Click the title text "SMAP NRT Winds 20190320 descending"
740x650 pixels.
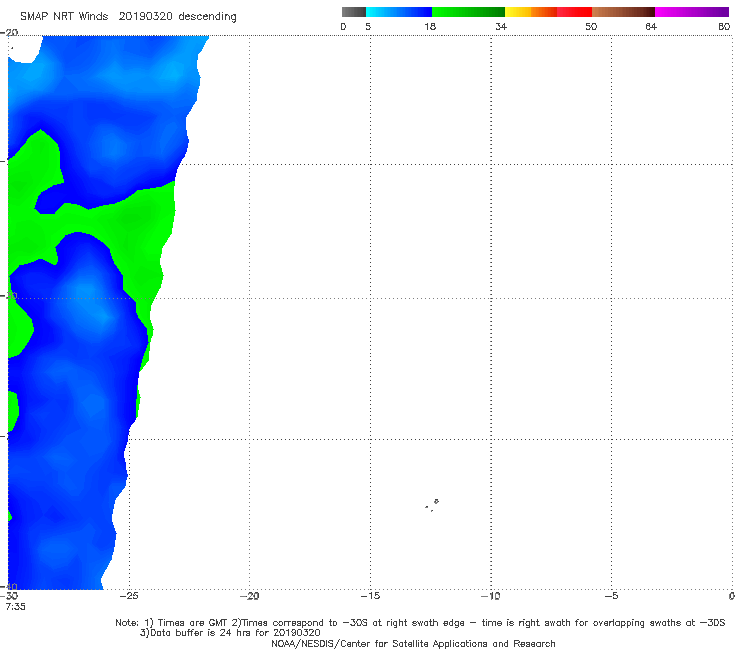point(128,16)
